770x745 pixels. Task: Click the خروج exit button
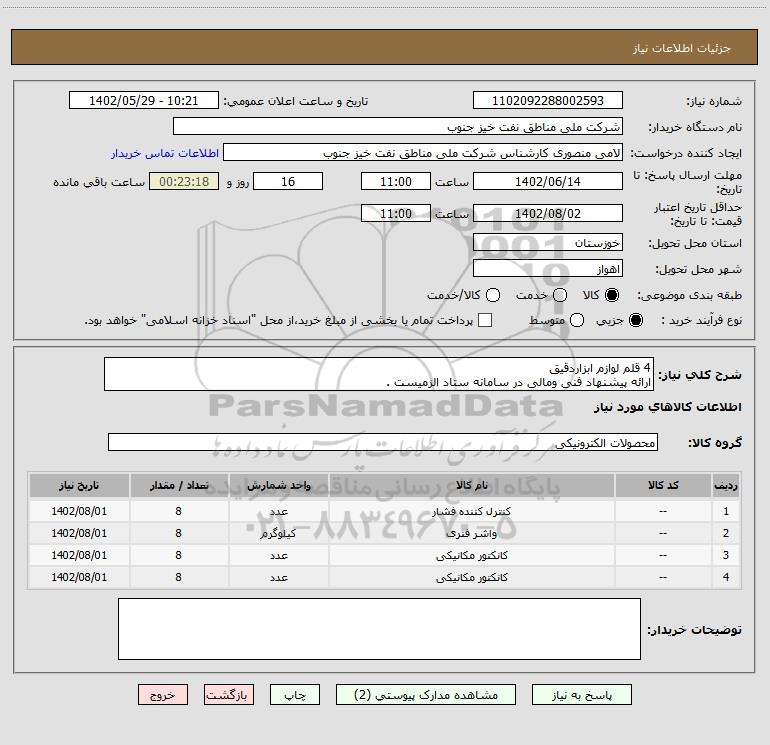click(163, 695)
